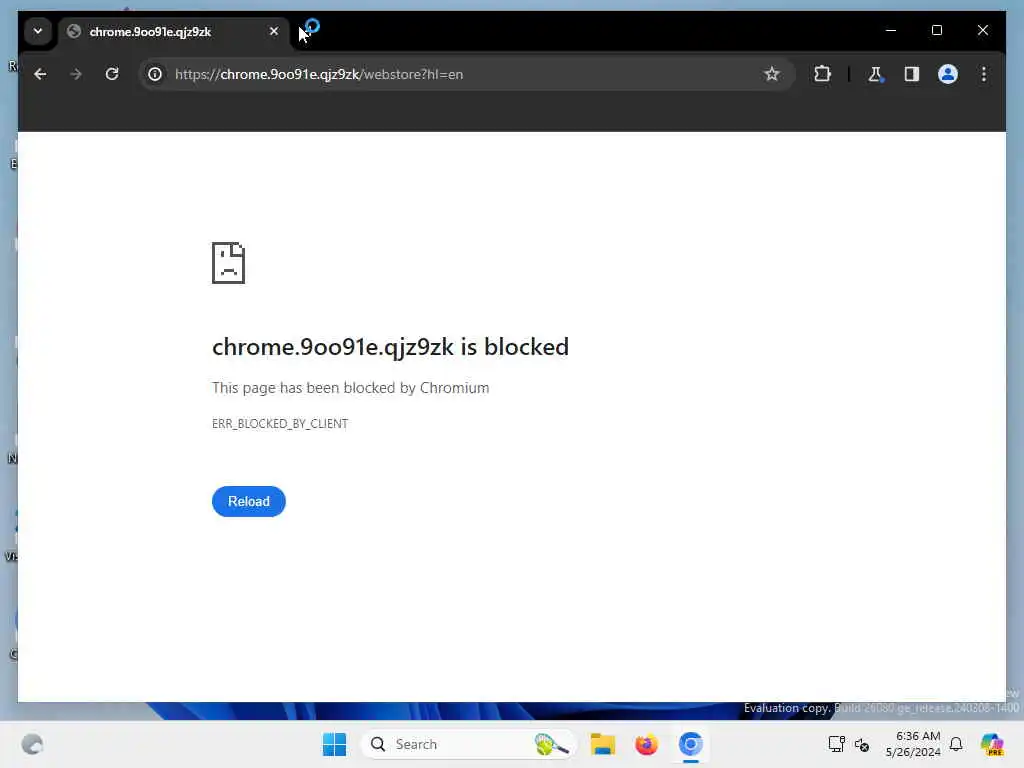This screenshot has width=1024, height=768.
Task: Click the forward navigation arrow
Action: pos(76,74)
